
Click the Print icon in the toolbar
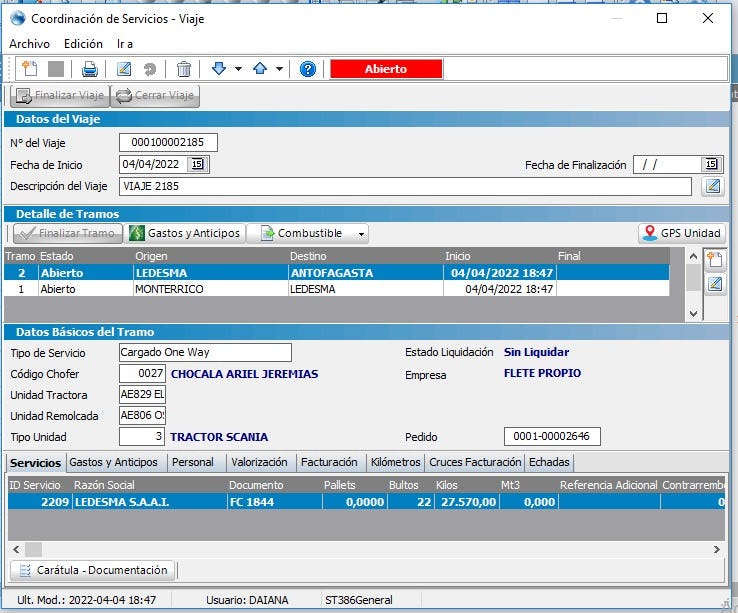(x=89, y=69)
